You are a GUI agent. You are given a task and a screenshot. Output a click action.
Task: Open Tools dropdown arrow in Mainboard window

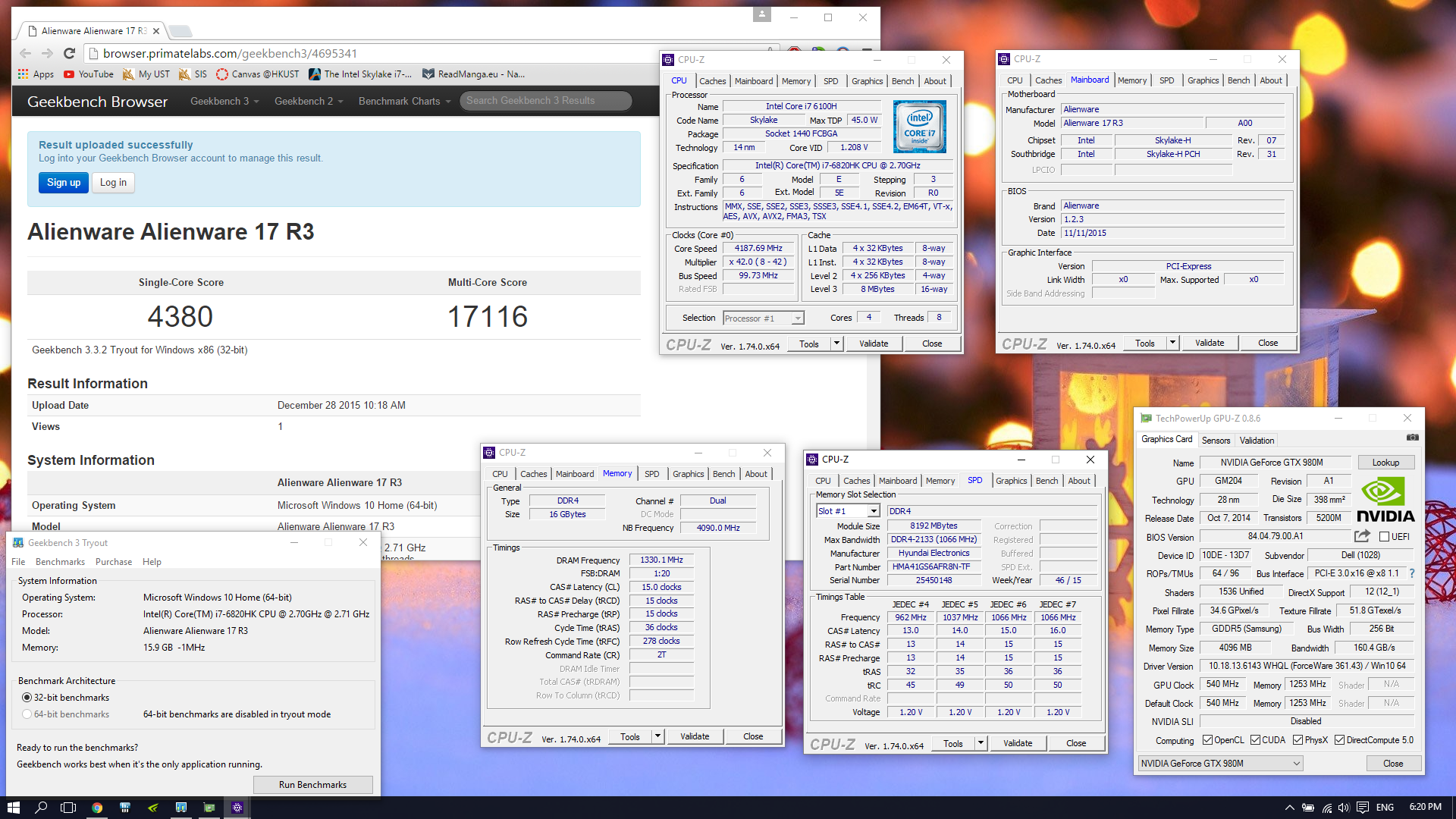[x=1172, y=343]
